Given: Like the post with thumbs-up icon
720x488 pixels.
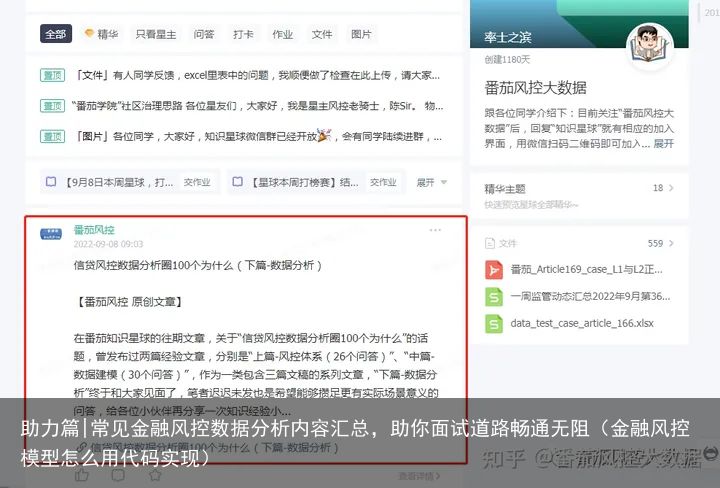Looking at the screenshot, I should click(82, 475).
